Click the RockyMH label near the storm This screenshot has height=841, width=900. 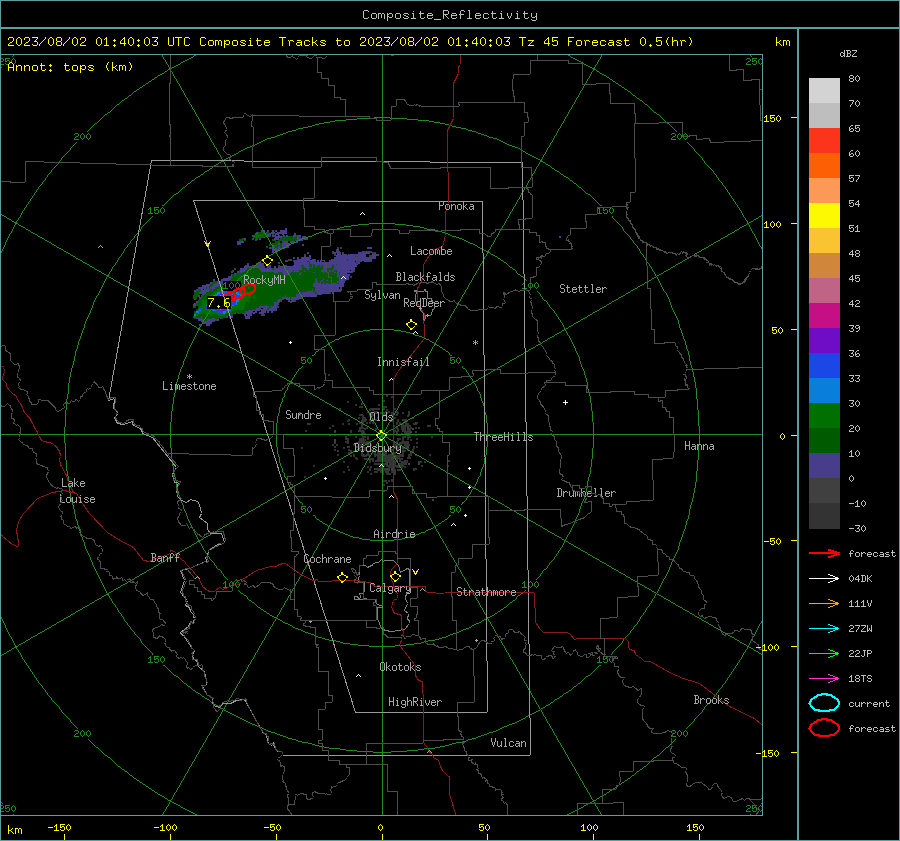coord(264,280)
